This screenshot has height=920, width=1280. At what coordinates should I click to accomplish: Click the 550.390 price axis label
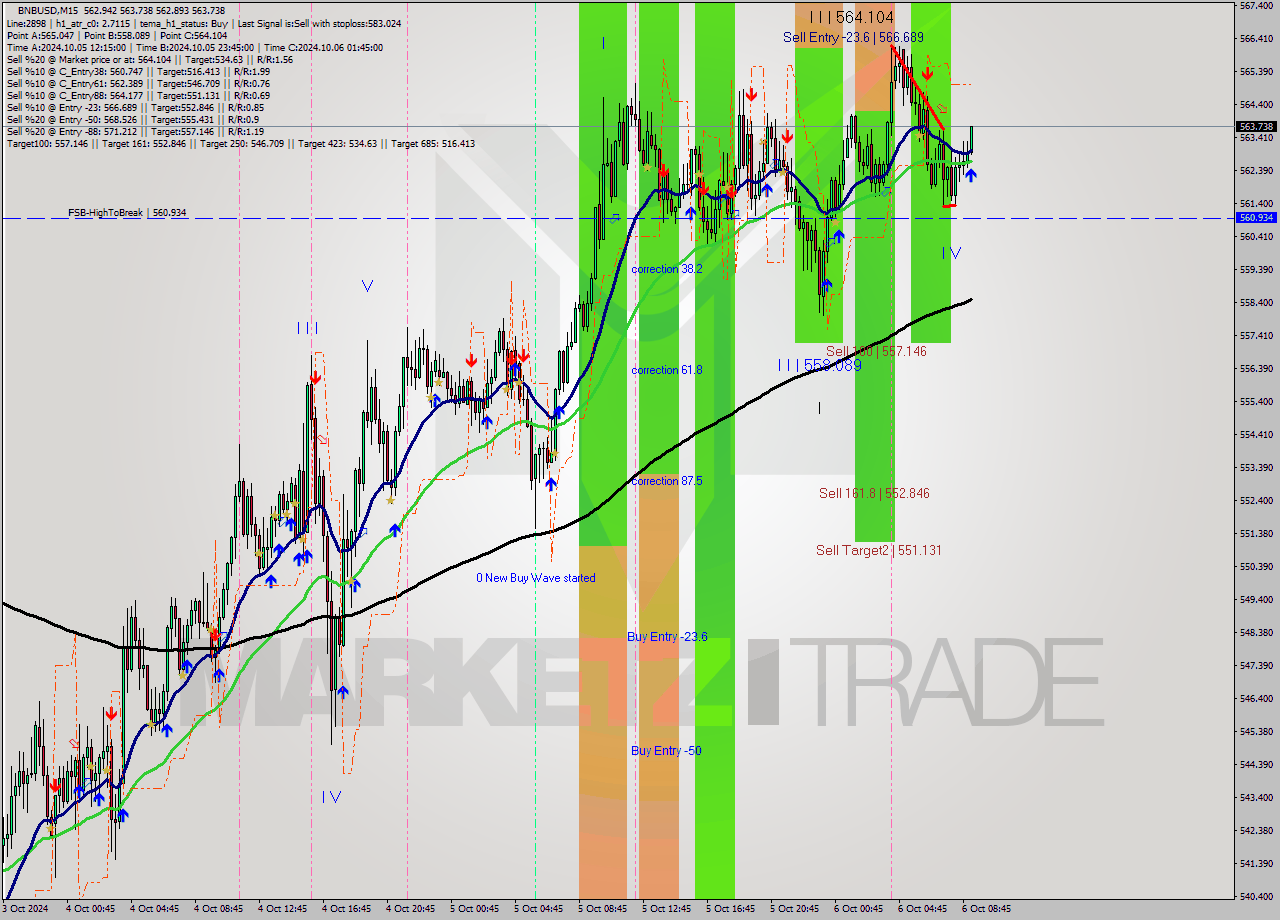coord(1255,566)
